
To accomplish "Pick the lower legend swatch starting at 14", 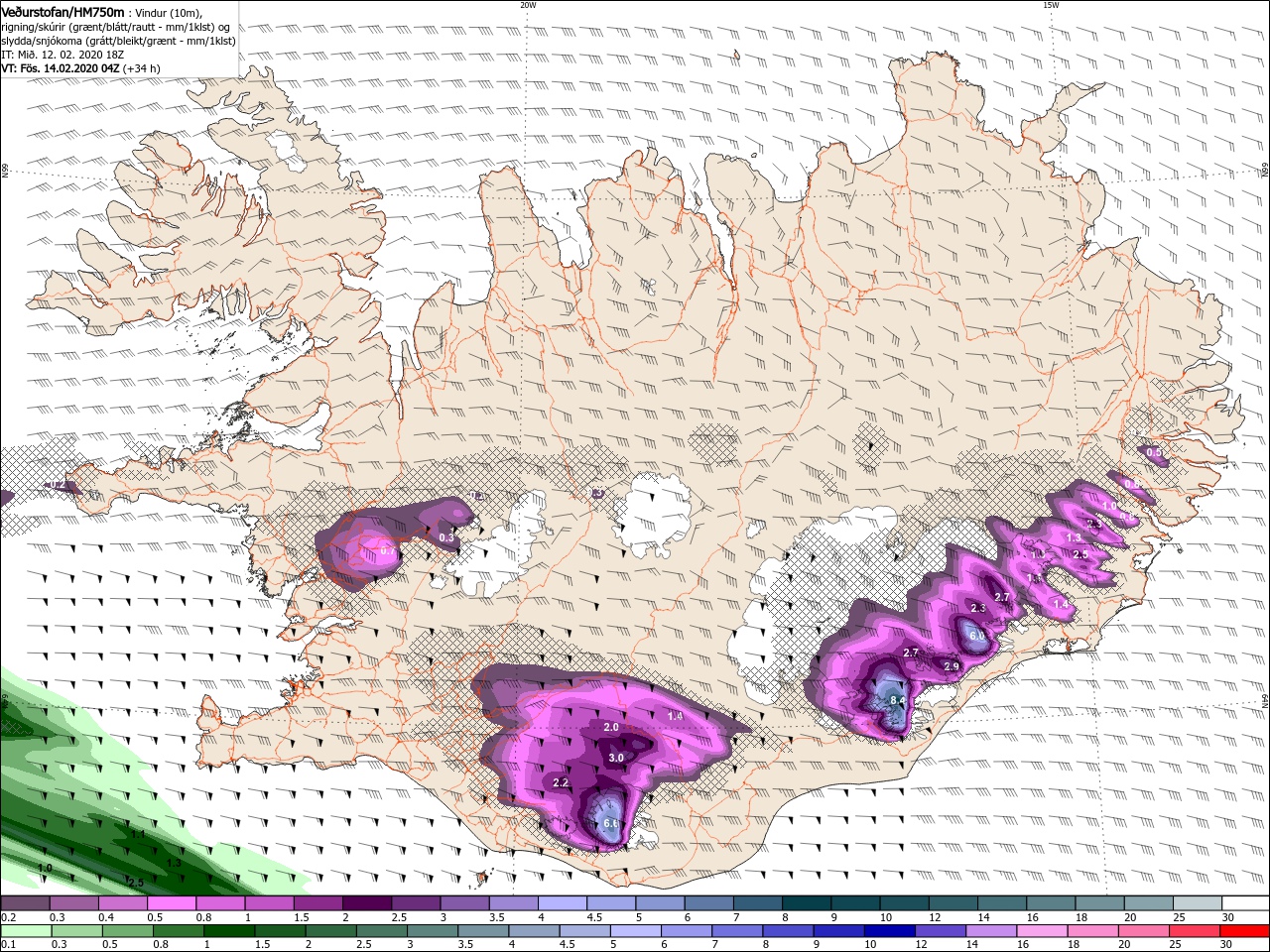I will click(990, 931).
